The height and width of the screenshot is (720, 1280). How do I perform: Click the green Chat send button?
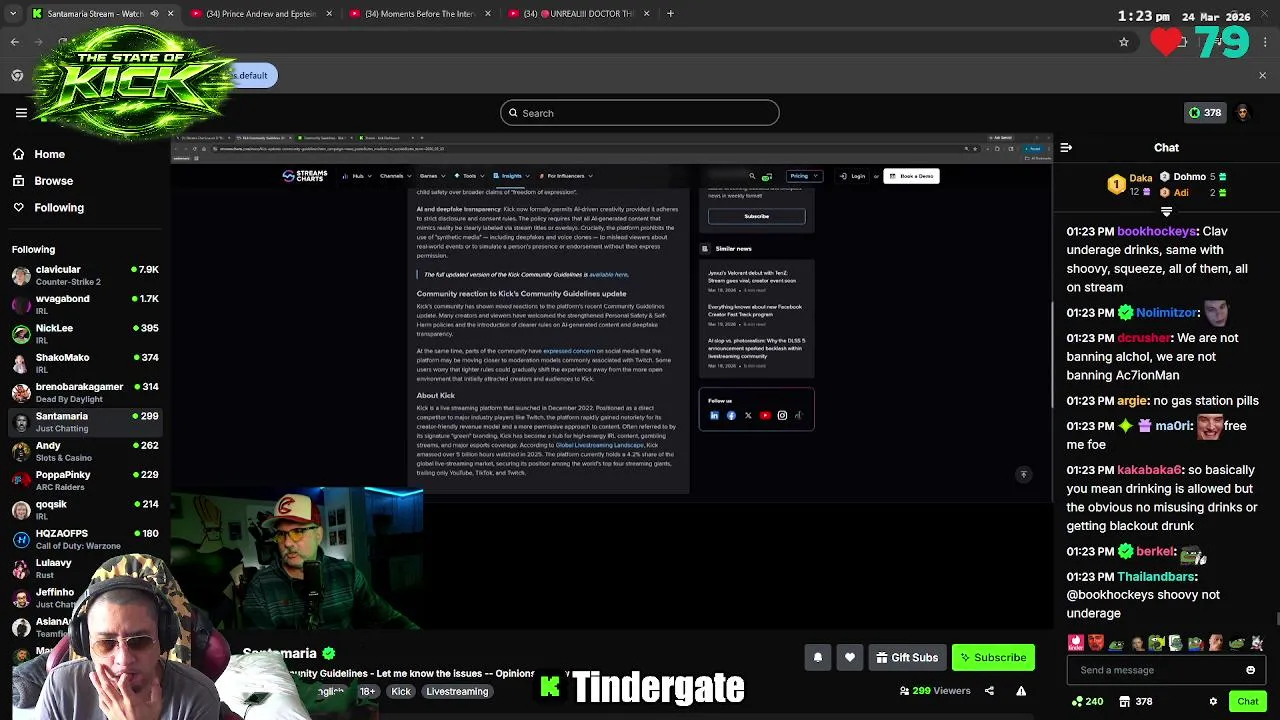click(1247, 701)
